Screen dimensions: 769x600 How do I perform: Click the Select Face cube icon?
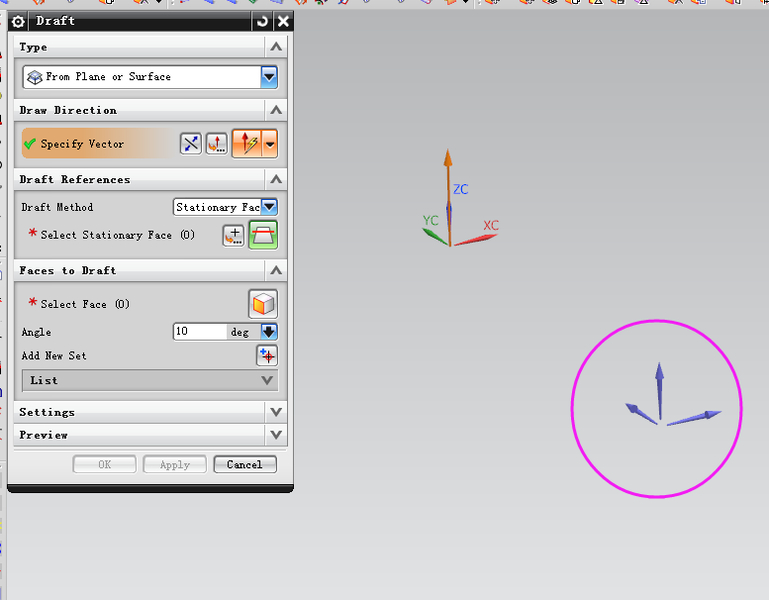coord(263,304)
